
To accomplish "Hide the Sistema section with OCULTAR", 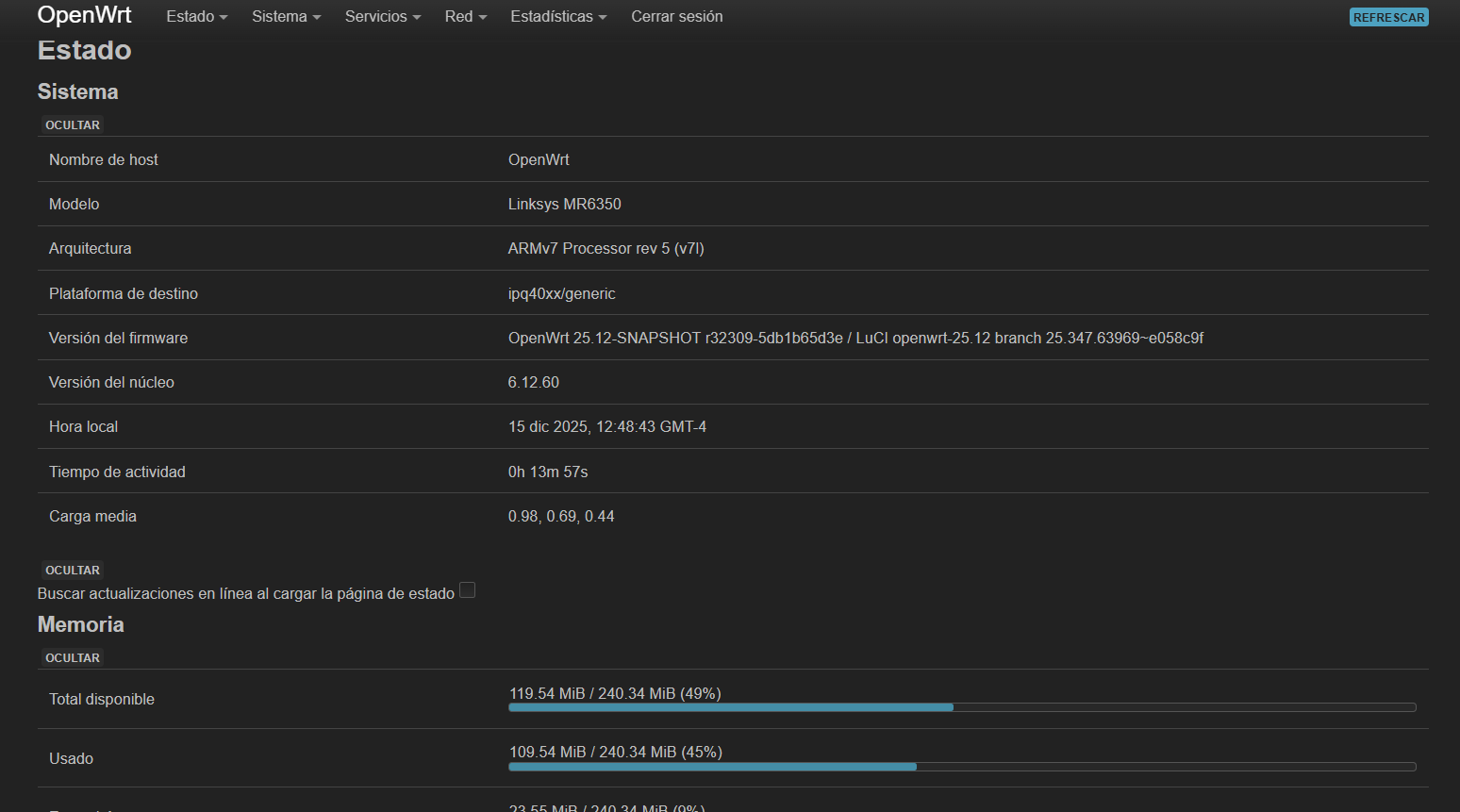I will tap(73, 125).
